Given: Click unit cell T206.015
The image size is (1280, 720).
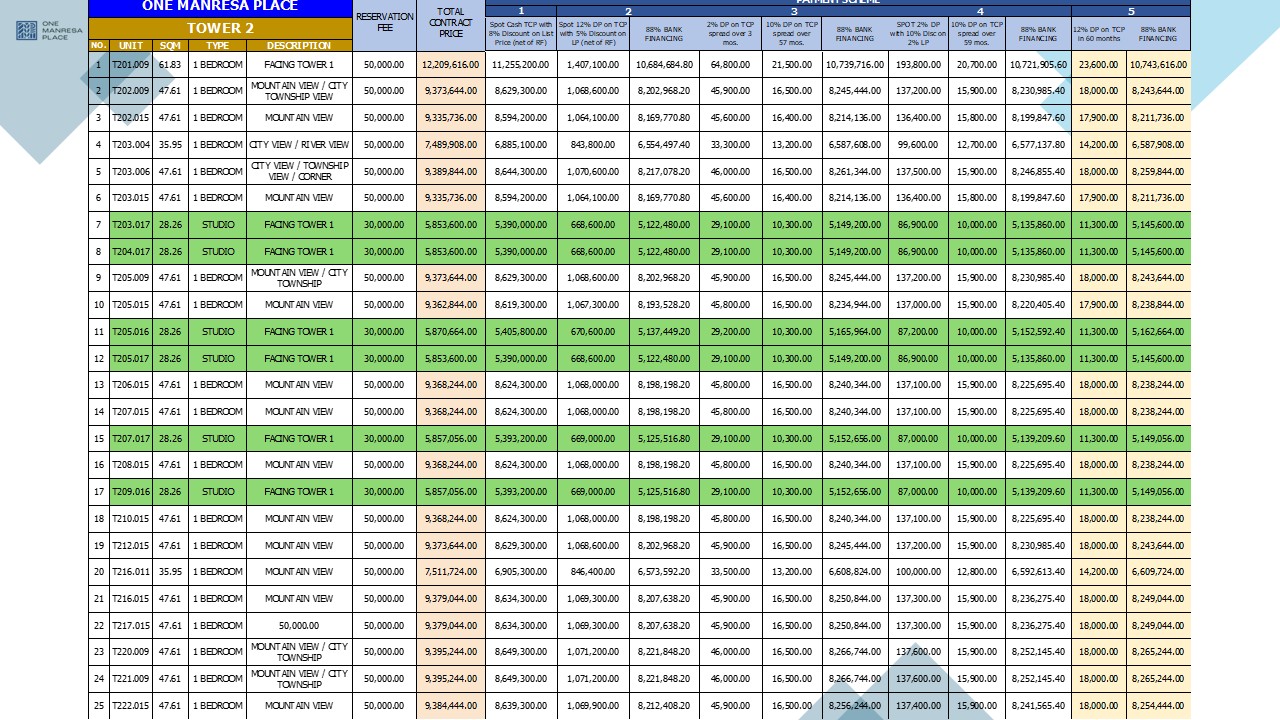Looking at the screenshot, I should [131, 385].
